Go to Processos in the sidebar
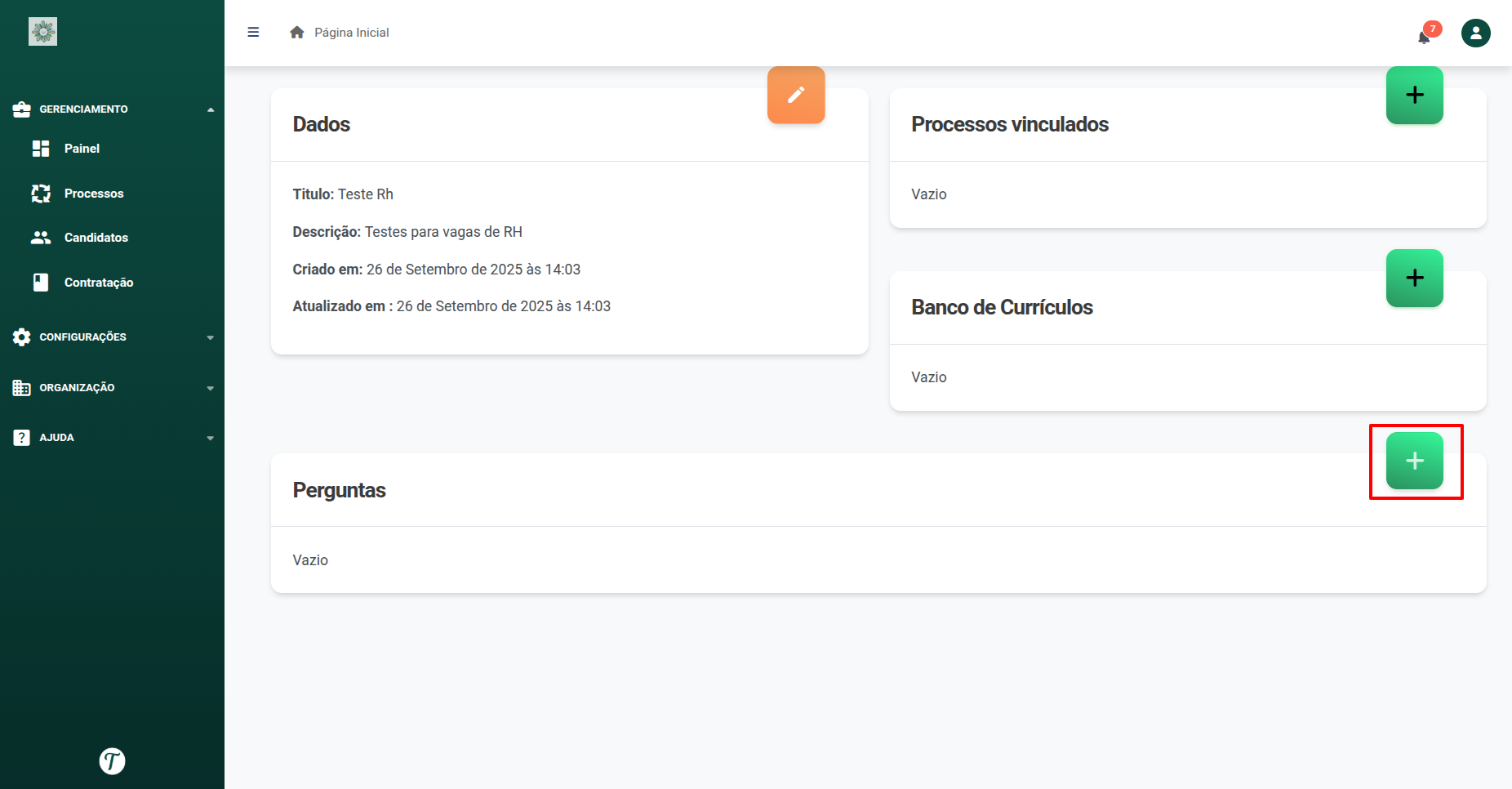Viewport: 1512px width, 789px height. point(94,194)
